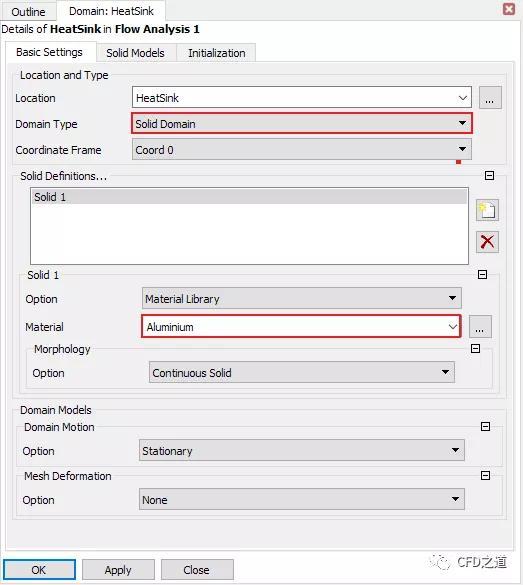Image resolution: width=523 pixels, height=585 pixels.
Task: Open the Material browse ellipsis button
Action: [x=480, y=327]
